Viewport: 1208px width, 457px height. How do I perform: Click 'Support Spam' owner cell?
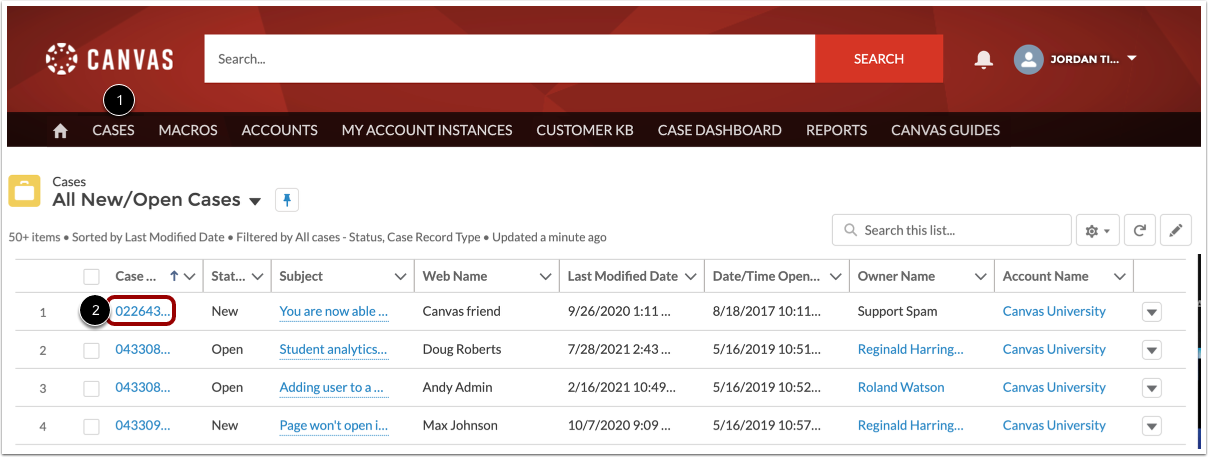(898, 311)
